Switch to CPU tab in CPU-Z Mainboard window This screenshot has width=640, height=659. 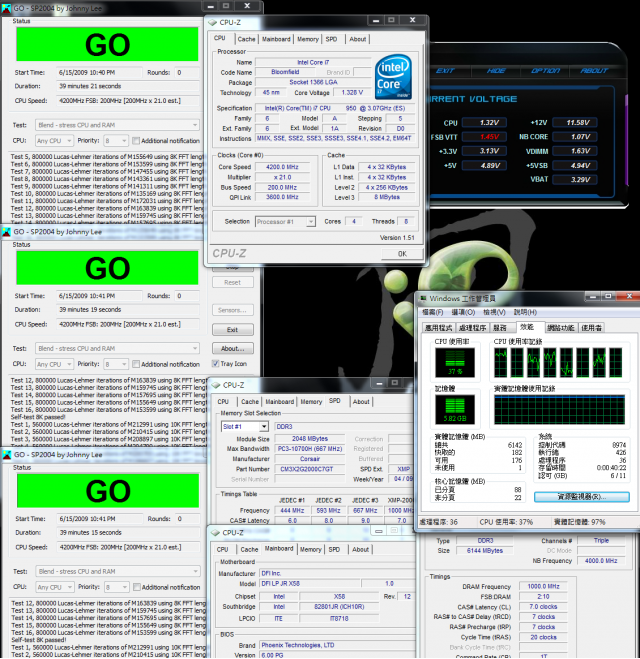[x=222, y=549]
